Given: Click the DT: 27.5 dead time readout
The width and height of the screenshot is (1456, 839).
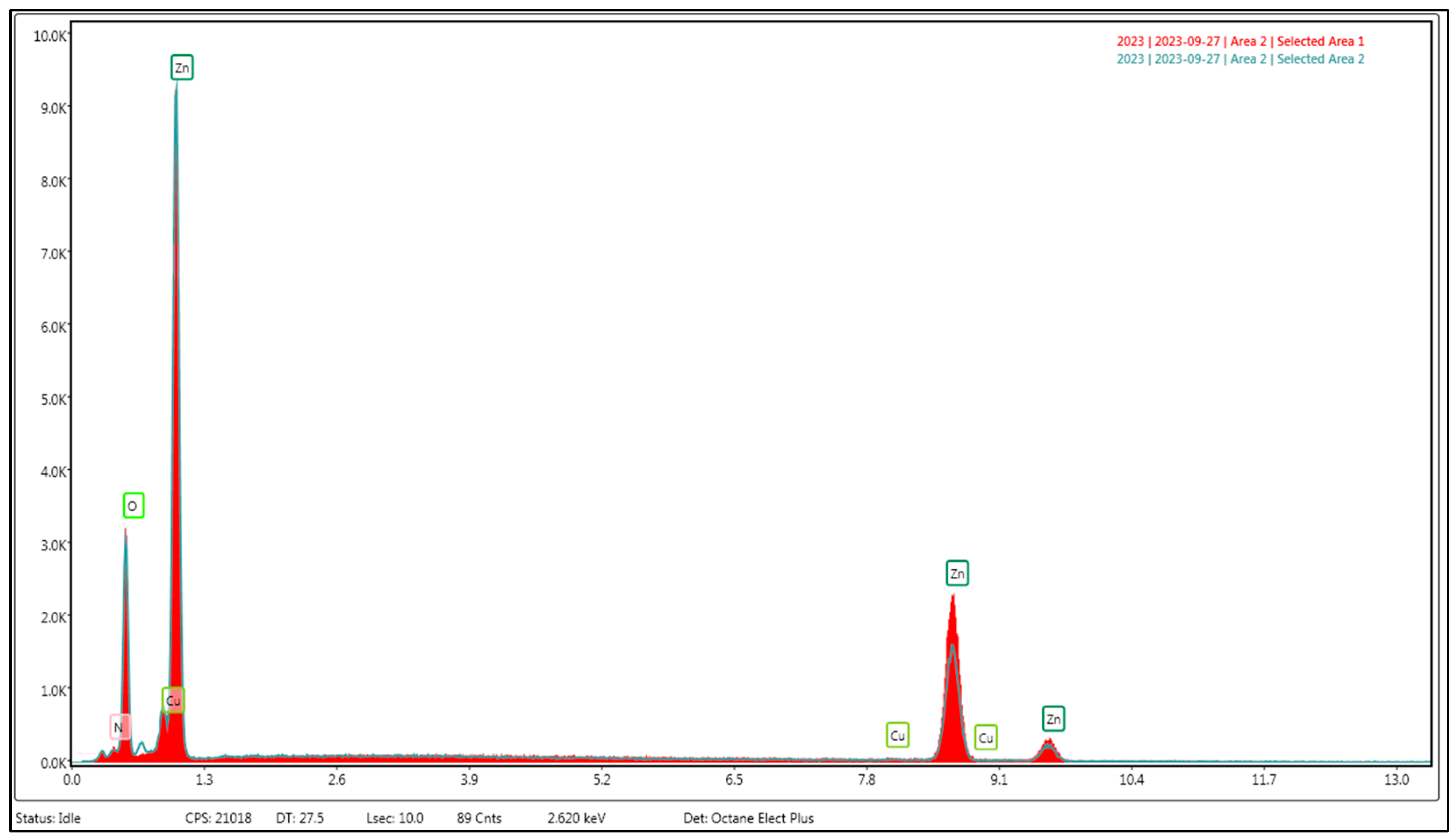Looking at the screenshot, I should tap(300, 818).
